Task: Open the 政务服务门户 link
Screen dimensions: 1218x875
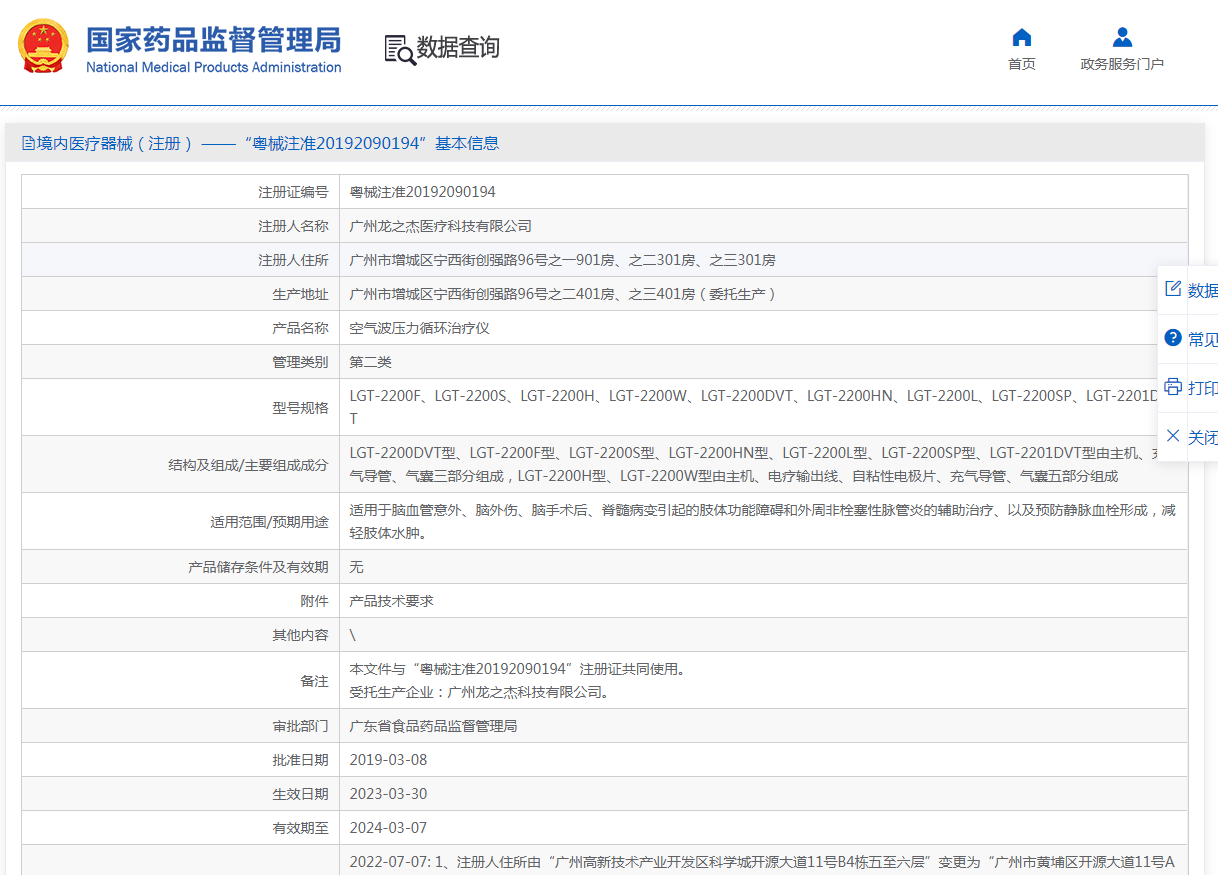Action: click(x=1122, y=64)
